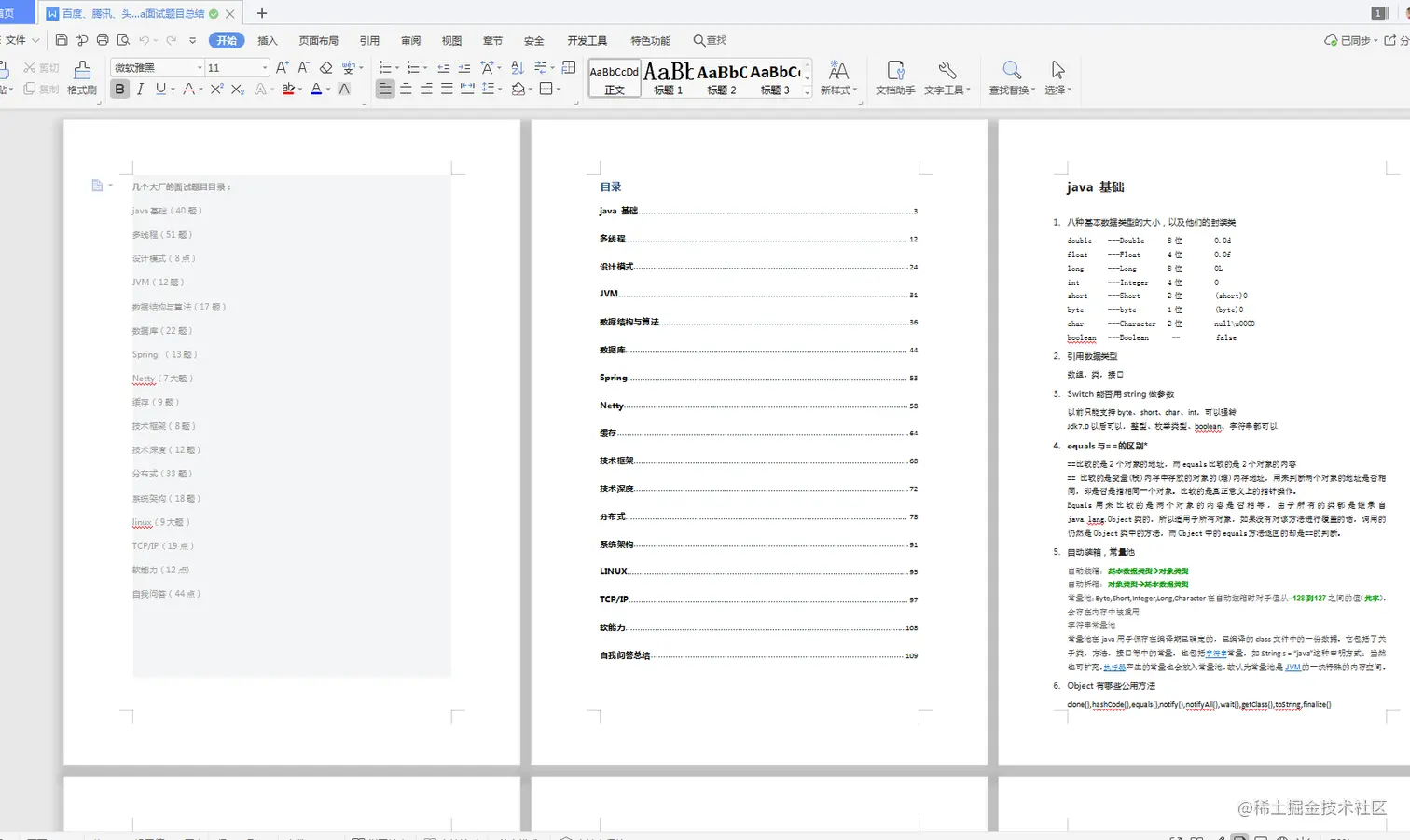Click the Print icon in quick access toolbar
The width and height of the screenshot is (1410, 840).
tap(103, 40)
